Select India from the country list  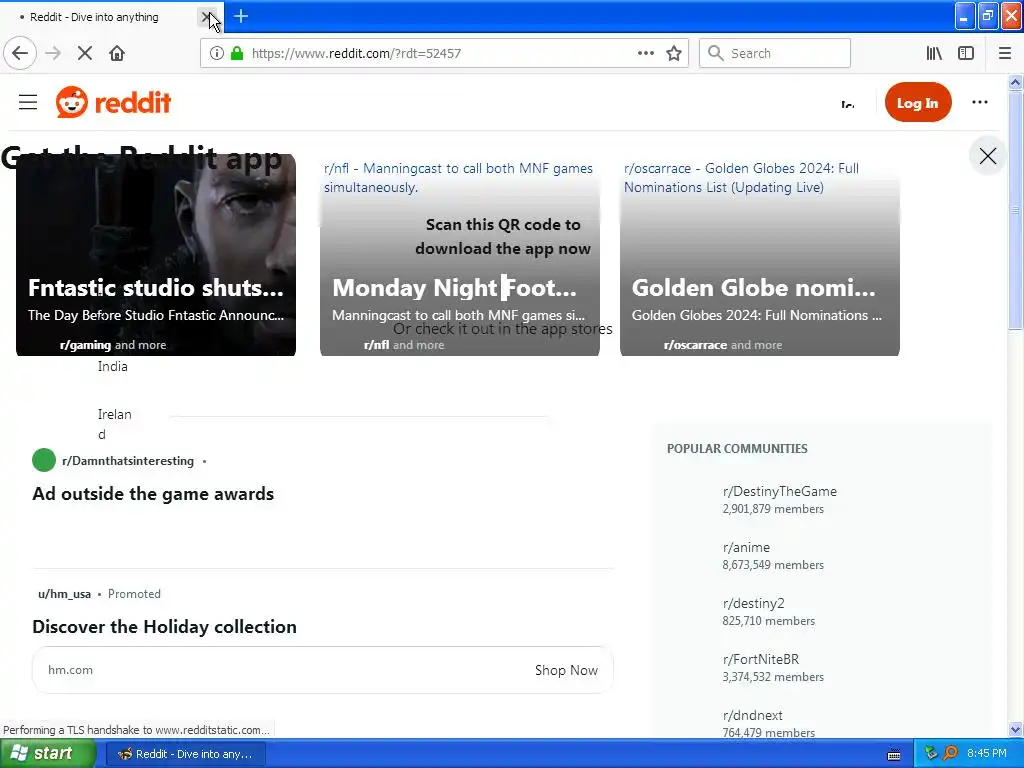point(112,366)
